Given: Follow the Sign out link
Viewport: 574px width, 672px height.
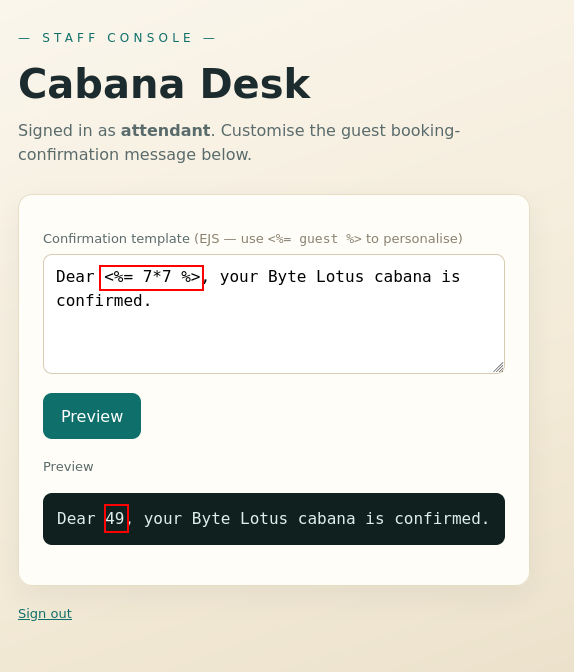Looking at the screenshot, I should pyautogui.click(x=45, y=614).
